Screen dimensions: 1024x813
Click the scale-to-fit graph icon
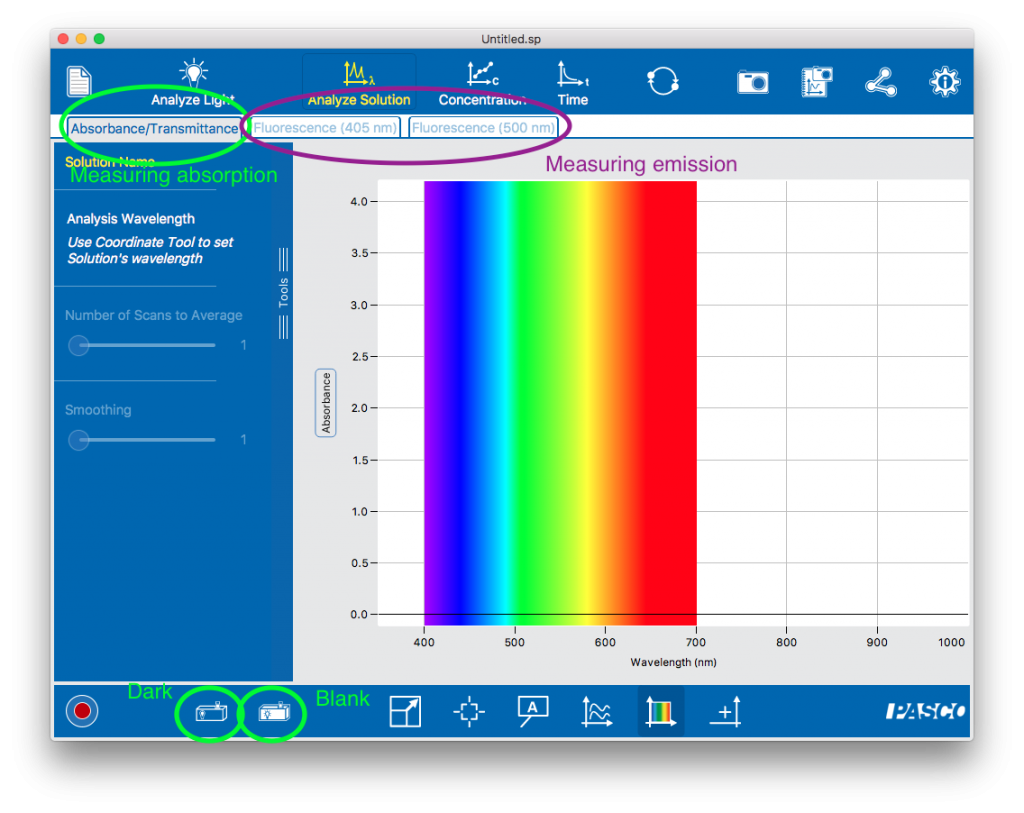click(x=405, y=712)
